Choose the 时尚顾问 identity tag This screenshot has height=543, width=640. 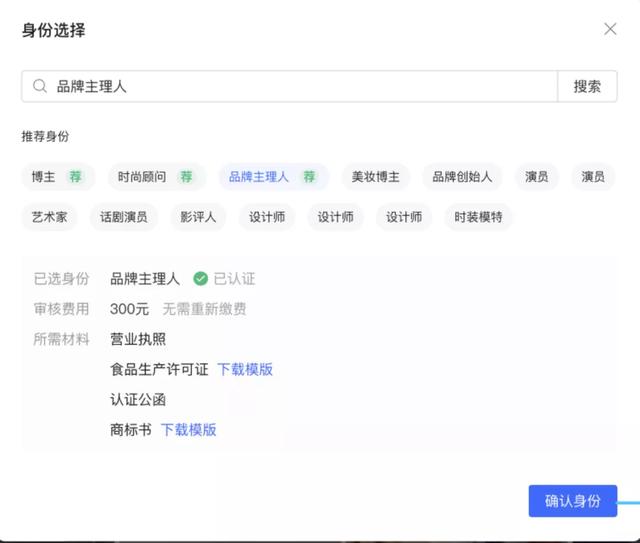[142, 177]
